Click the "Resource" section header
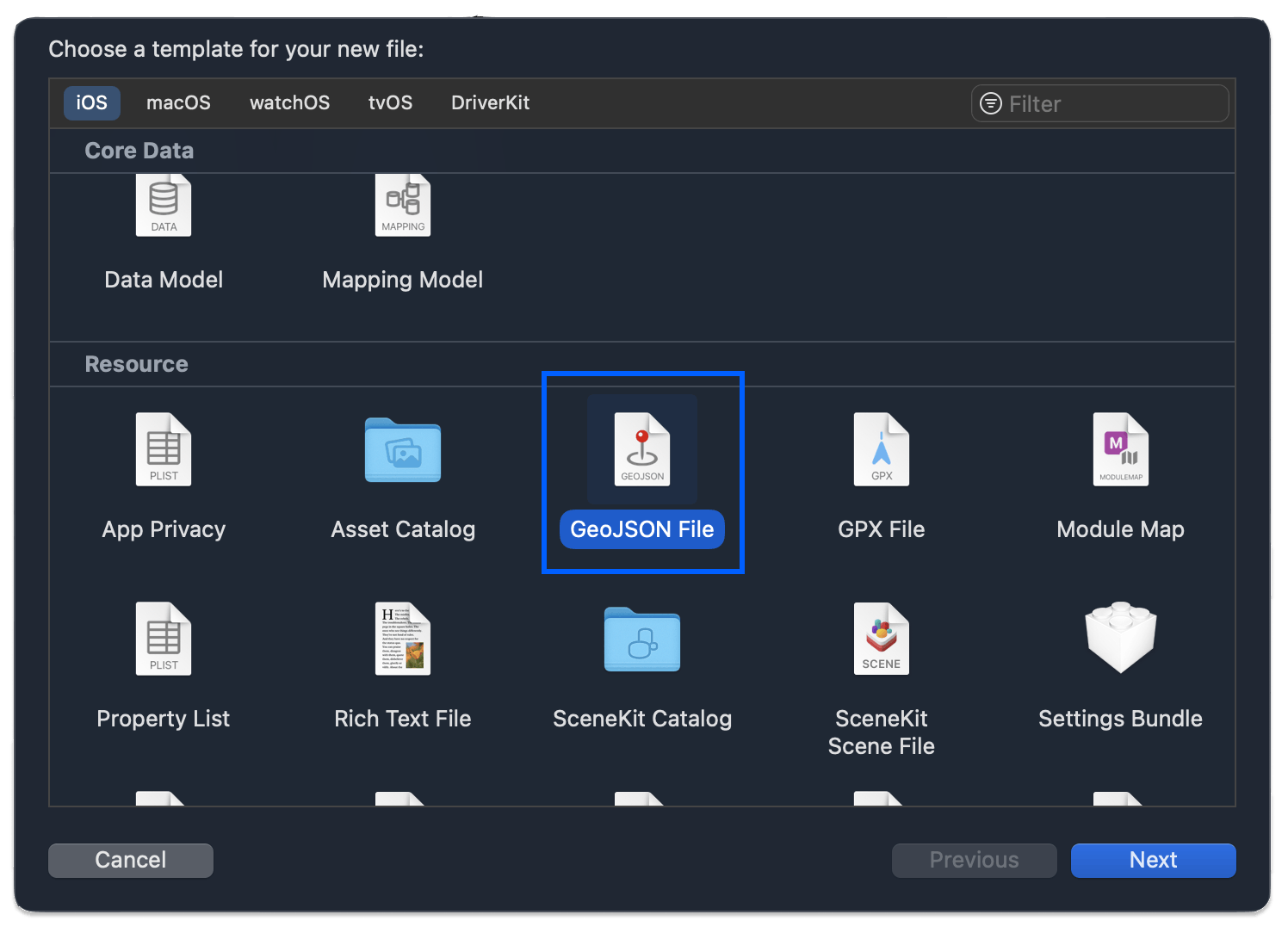The width and height of the screenshot is (1288, 933). click(136, 364)
